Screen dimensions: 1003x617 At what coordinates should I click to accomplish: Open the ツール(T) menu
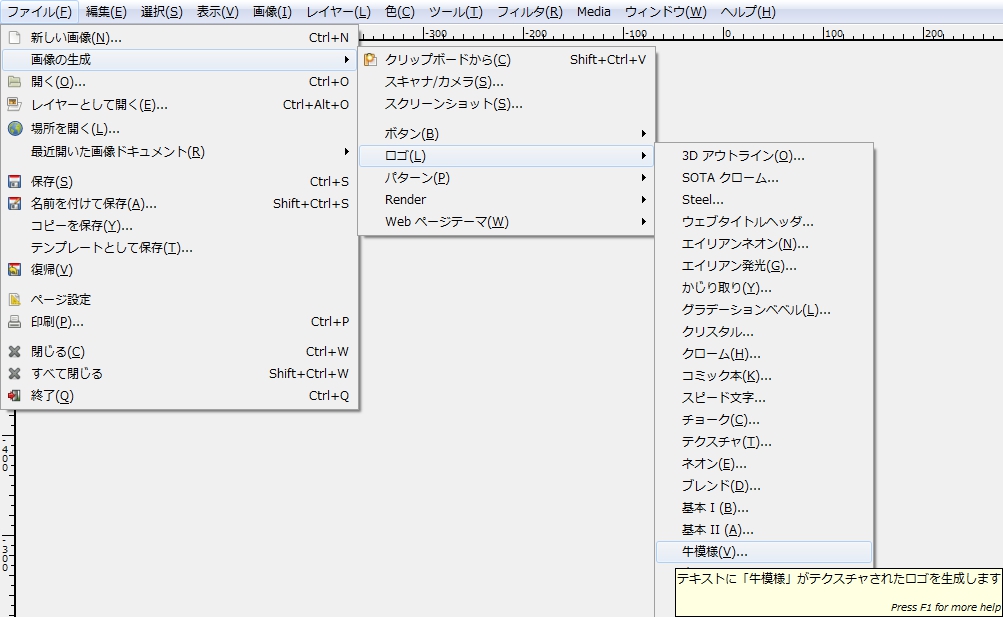(455, 12)
